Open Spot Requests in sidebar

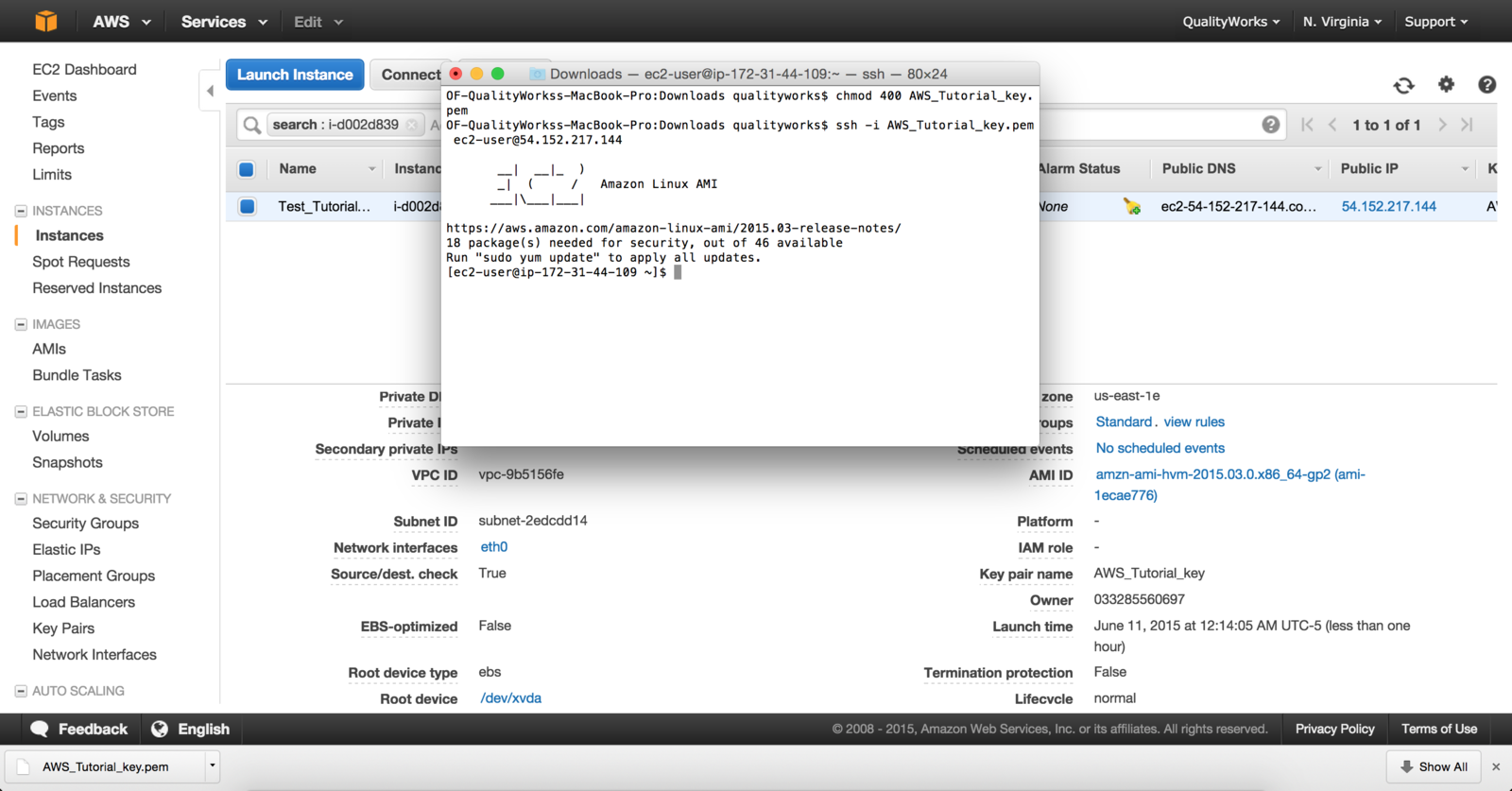[x=81, y=262]
